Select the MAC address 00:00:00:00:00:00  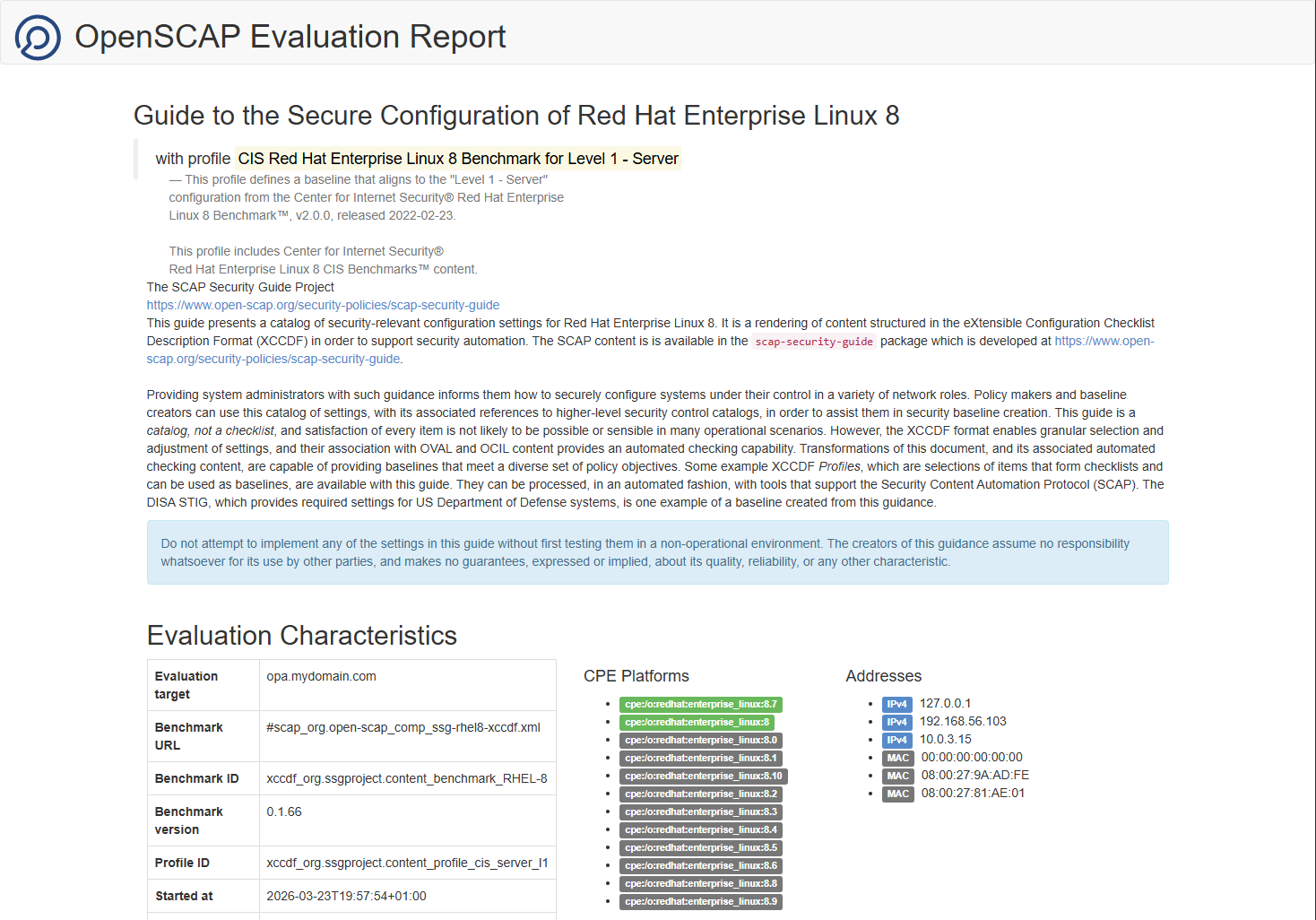(972, 757)
